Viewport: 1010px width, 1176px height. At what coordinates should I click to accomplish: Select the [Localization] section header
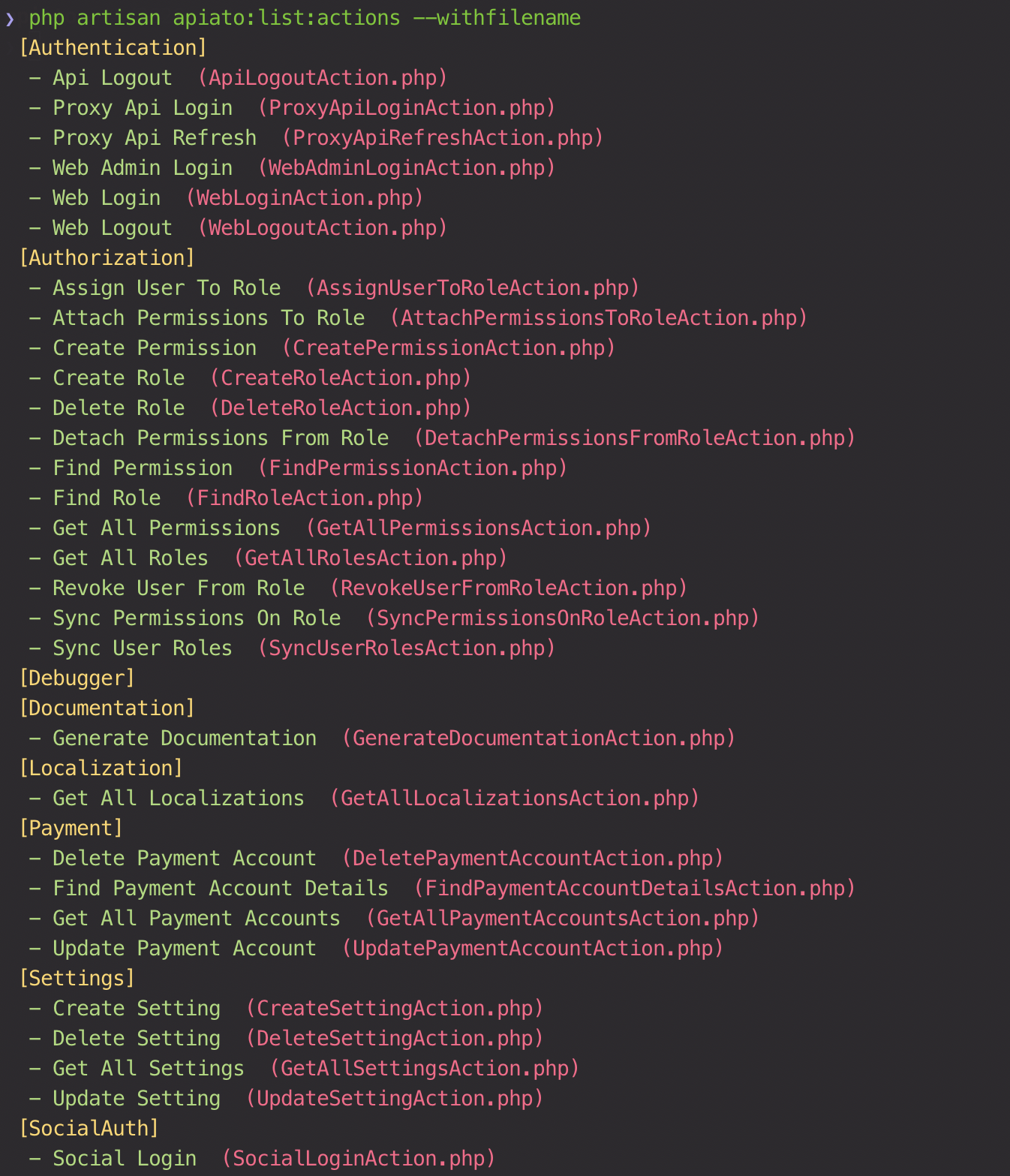[x=101, y=768]
